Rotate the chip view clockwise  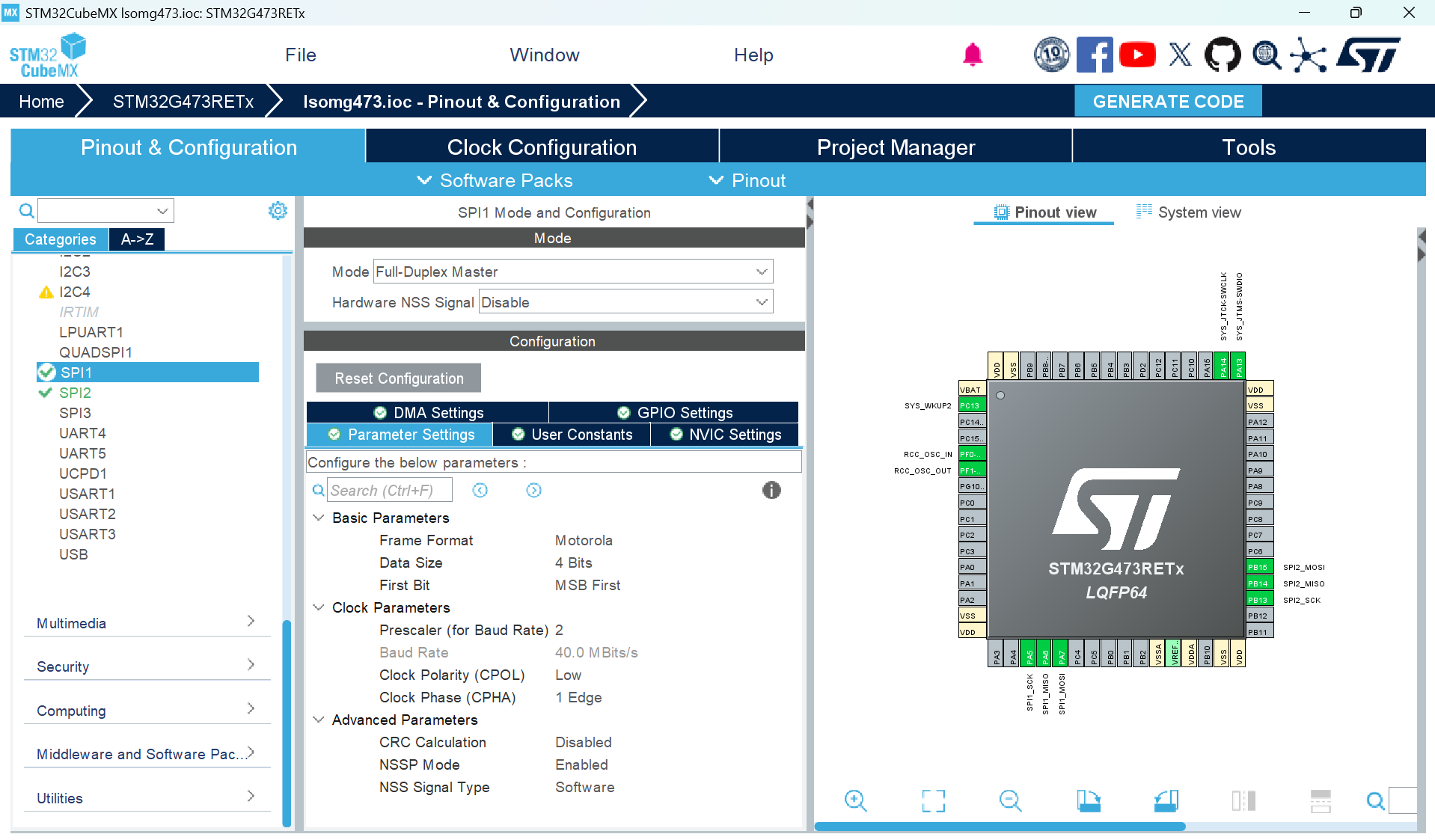[x=1089, y=800]
